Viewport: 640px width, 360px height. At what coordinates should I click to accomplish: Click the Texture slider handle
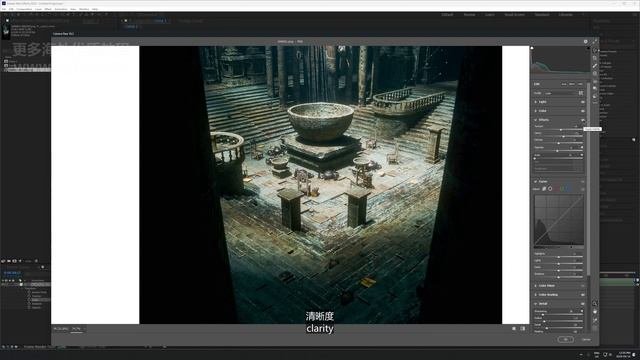(x=560, y=129)
